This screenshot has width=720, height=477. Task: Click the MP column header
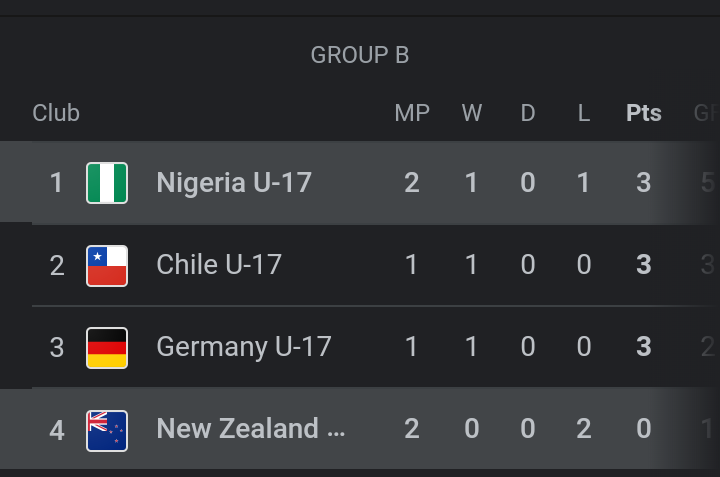coord(412,113)
